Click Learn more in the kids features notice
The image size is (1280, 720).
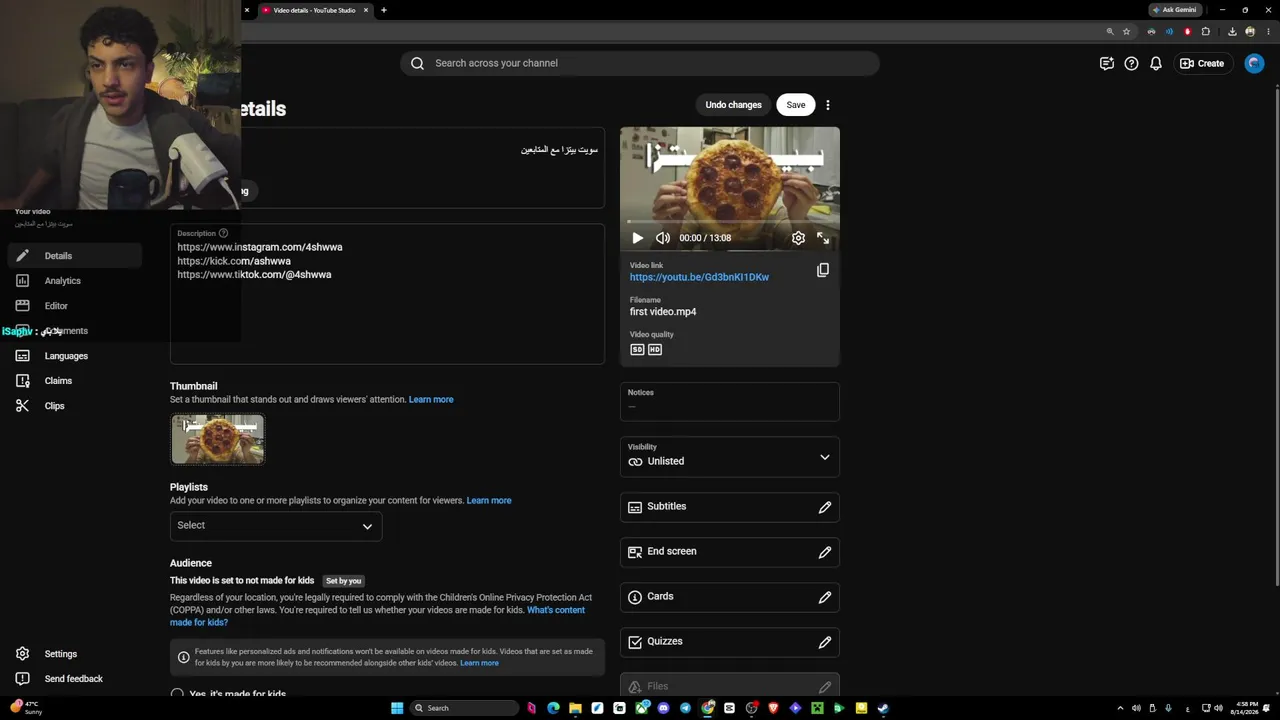[479, 663]
